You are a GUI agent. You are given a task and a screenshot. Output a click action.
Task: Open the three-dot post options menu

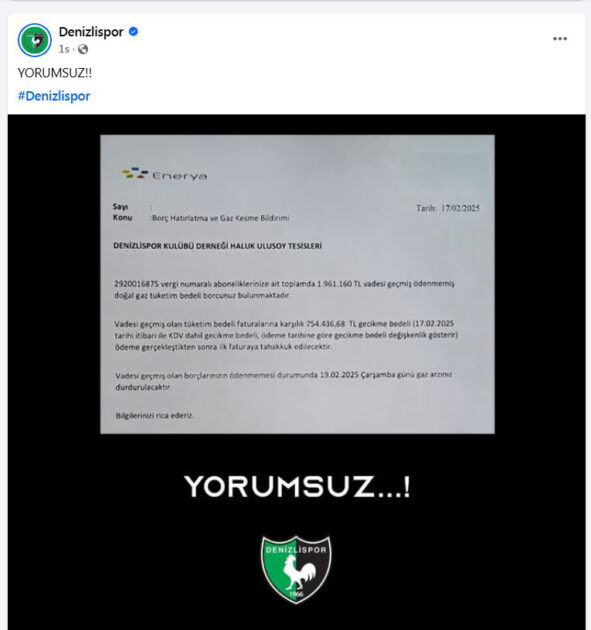coord(560,39)
